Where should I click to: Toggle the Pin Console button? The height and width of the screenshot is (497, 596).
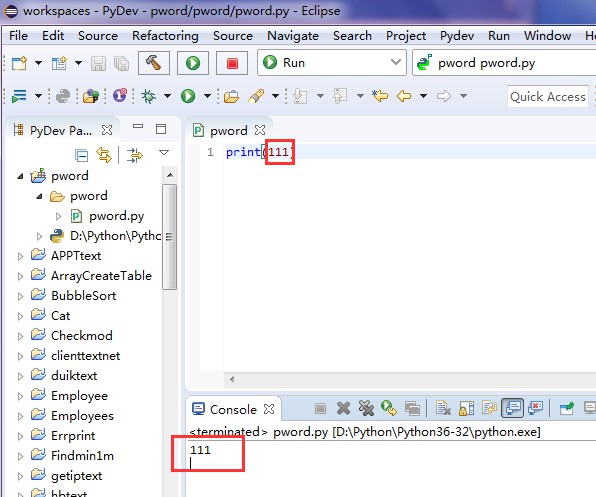click(567, 409)
